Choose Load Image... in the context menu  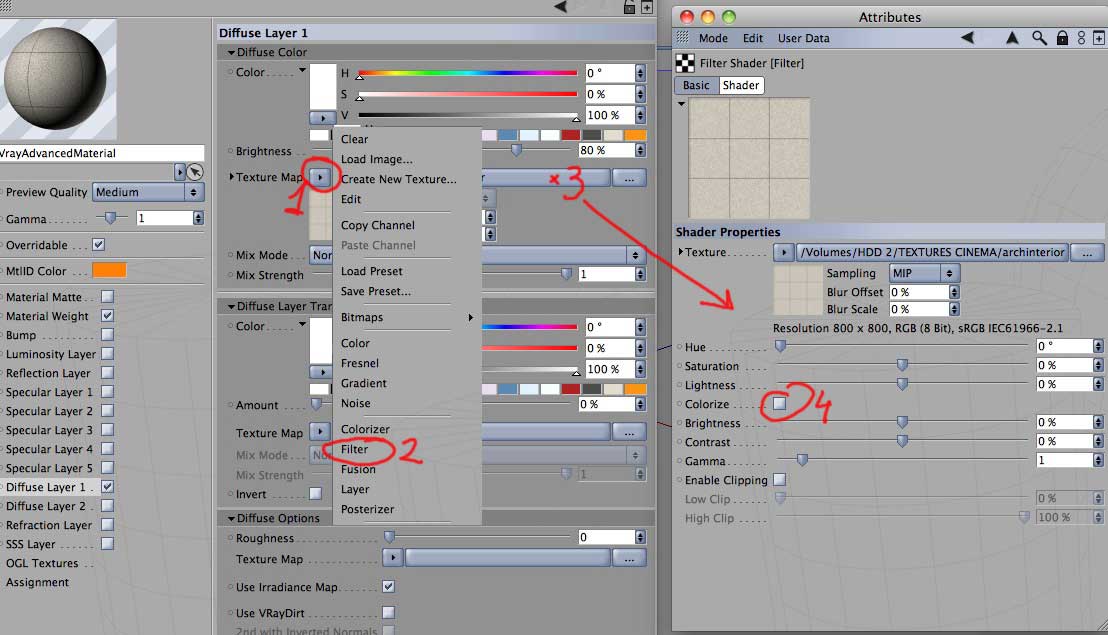(x=377, y=160)
